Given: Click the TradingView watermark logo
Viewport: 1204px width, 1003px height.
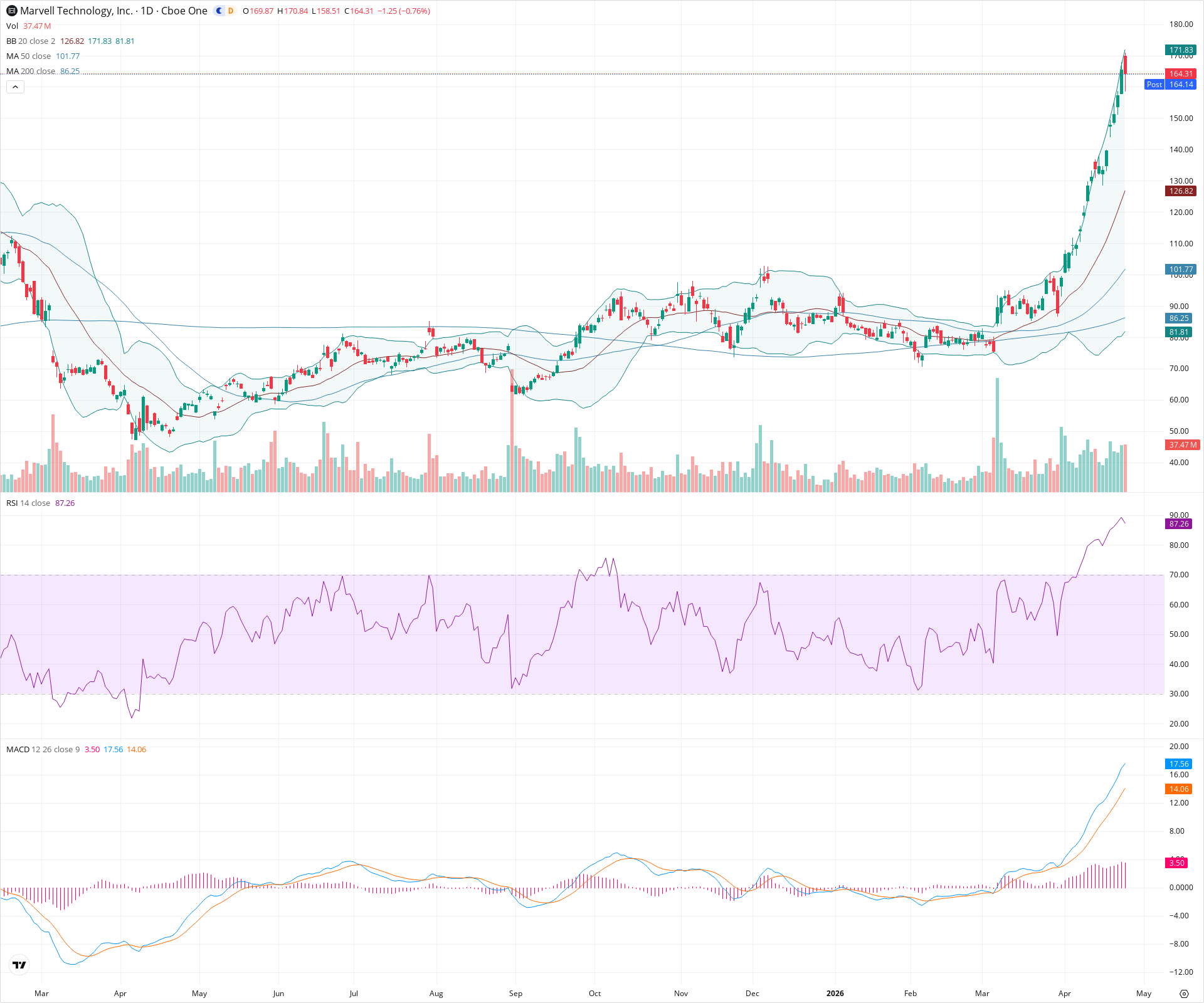Looking at the screenshot, I should pos(19,965).
